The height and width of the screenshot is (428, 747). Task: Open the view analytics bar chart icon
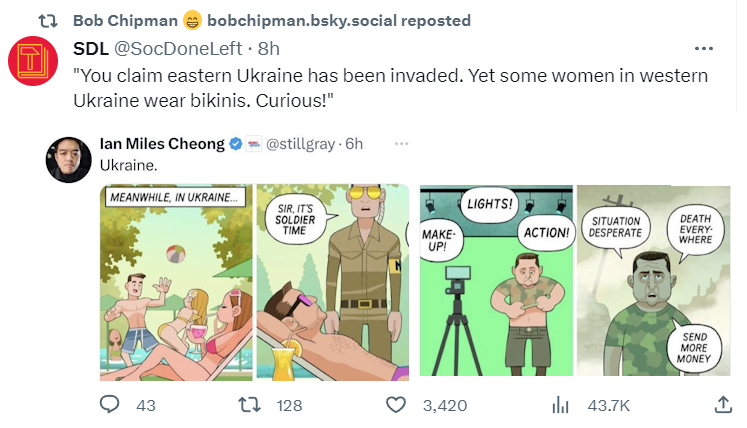click(561, 404)
